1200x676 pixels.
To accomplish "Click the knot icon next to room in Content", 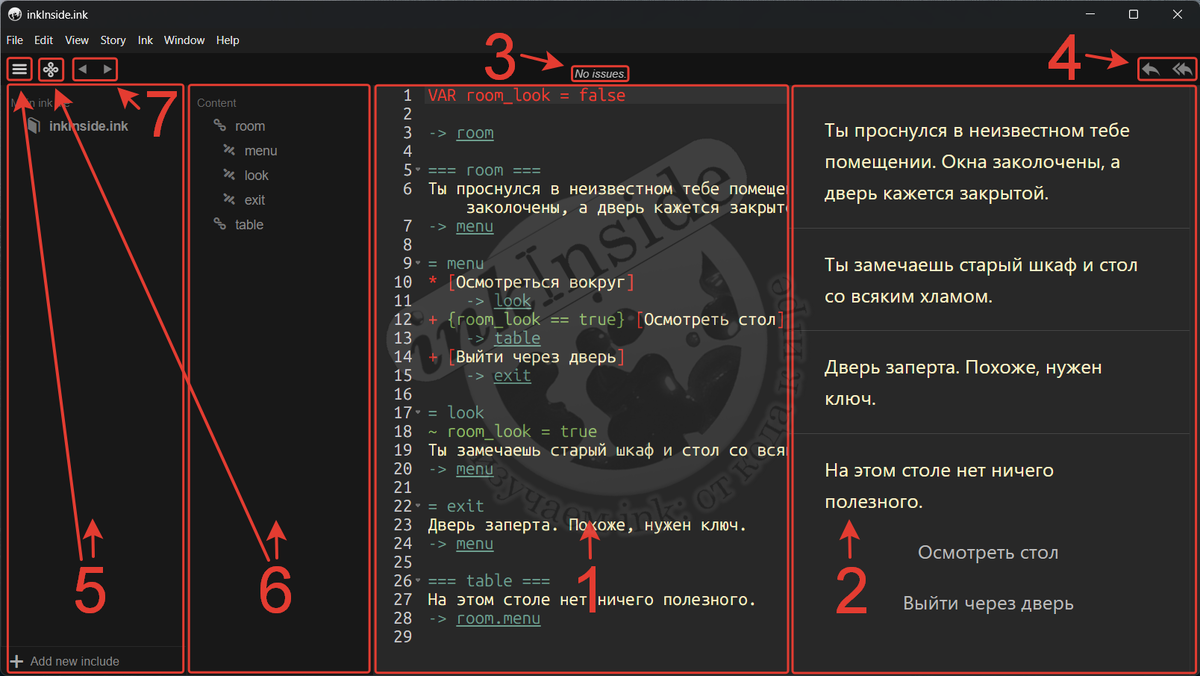I will click(x=220, y=125).
